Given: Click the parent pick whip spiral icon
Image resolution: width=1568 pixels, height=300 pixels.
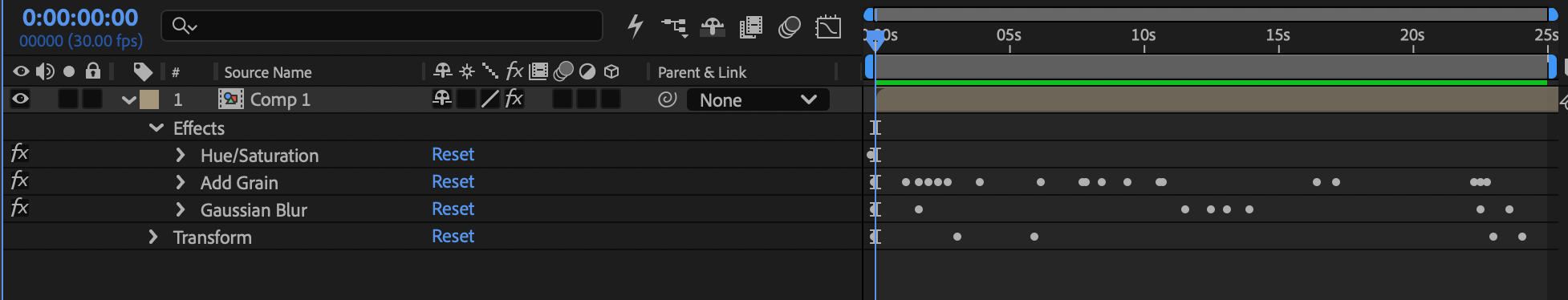Looking at the screenshot, I should click(x=667, y=99).
